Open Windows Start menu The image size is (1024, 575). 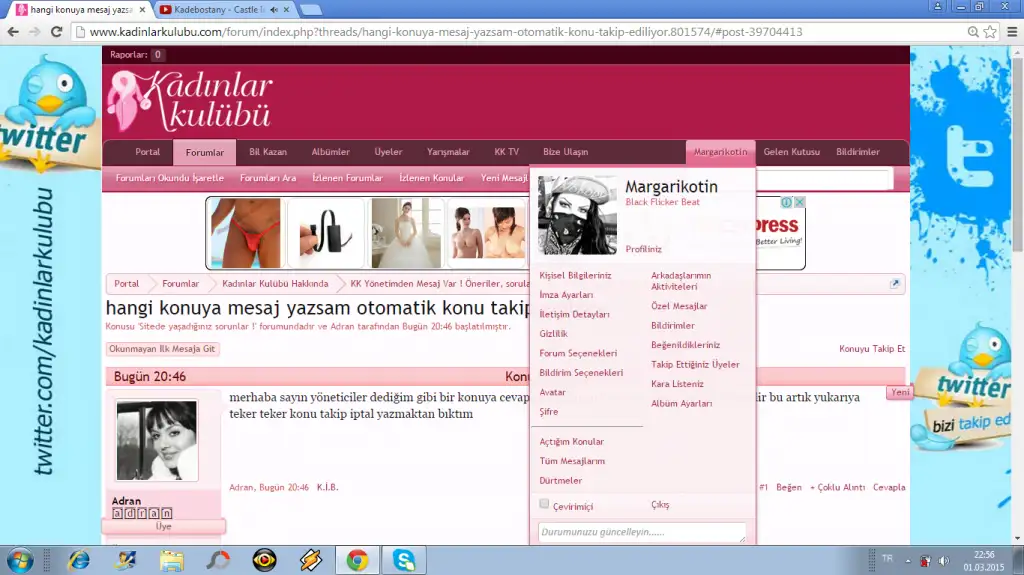point(20,561)
